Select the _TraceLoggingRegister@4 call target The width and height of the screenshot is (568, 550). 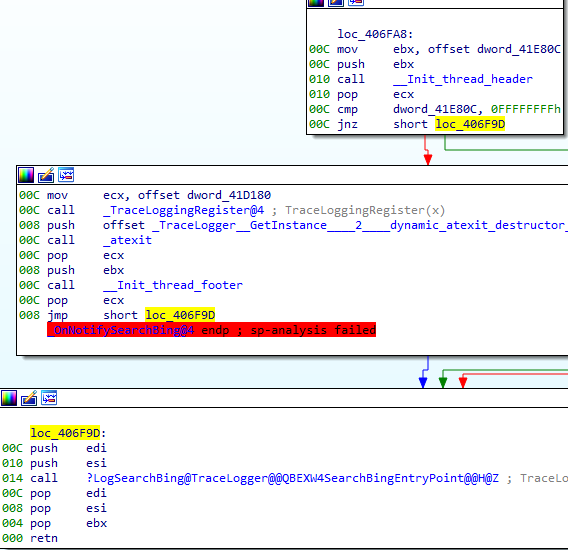(x=184, y=210)
